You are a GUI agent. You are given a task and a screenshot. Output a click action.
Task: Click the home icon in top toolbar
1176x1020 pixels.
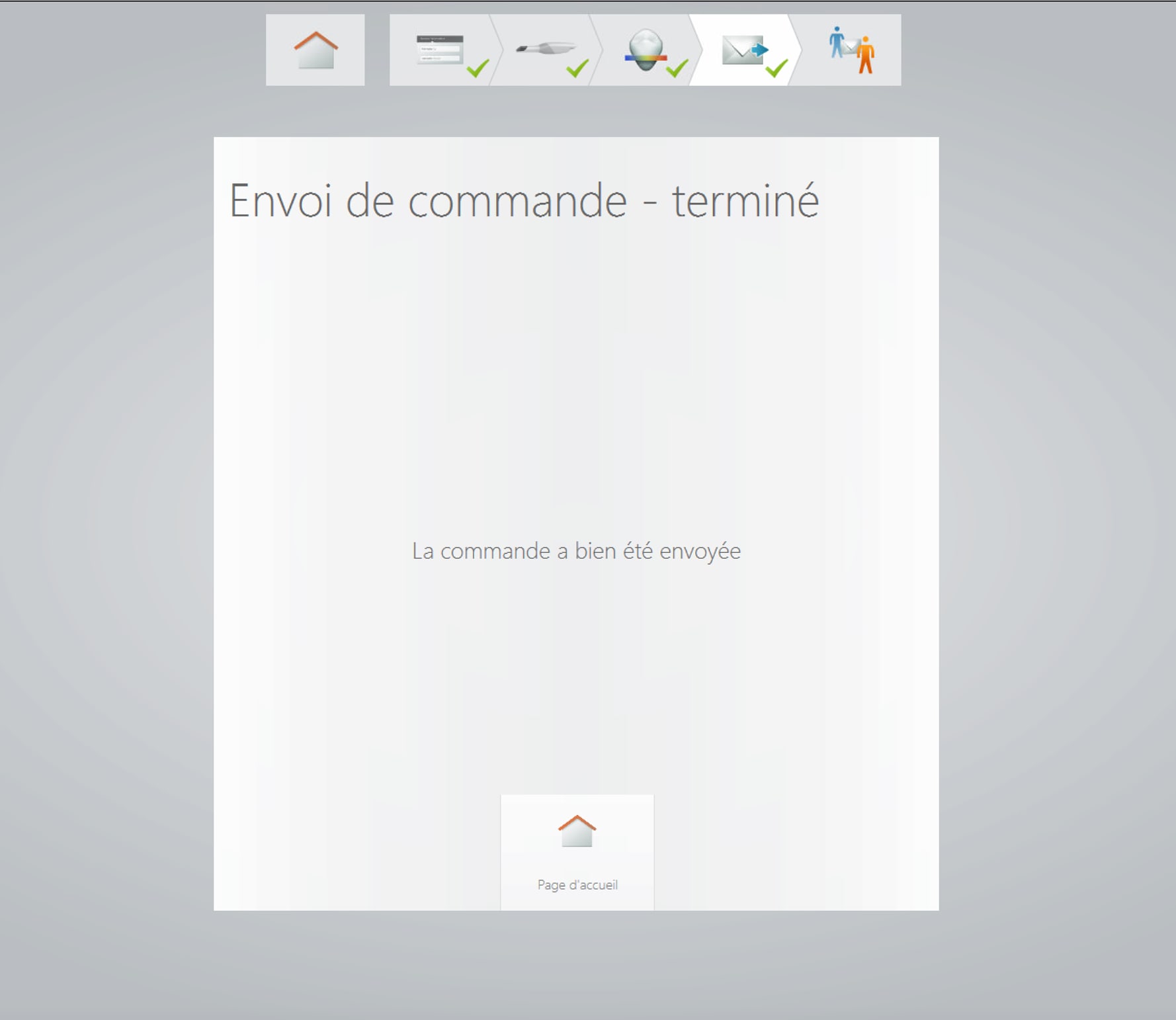pos(315,50)
